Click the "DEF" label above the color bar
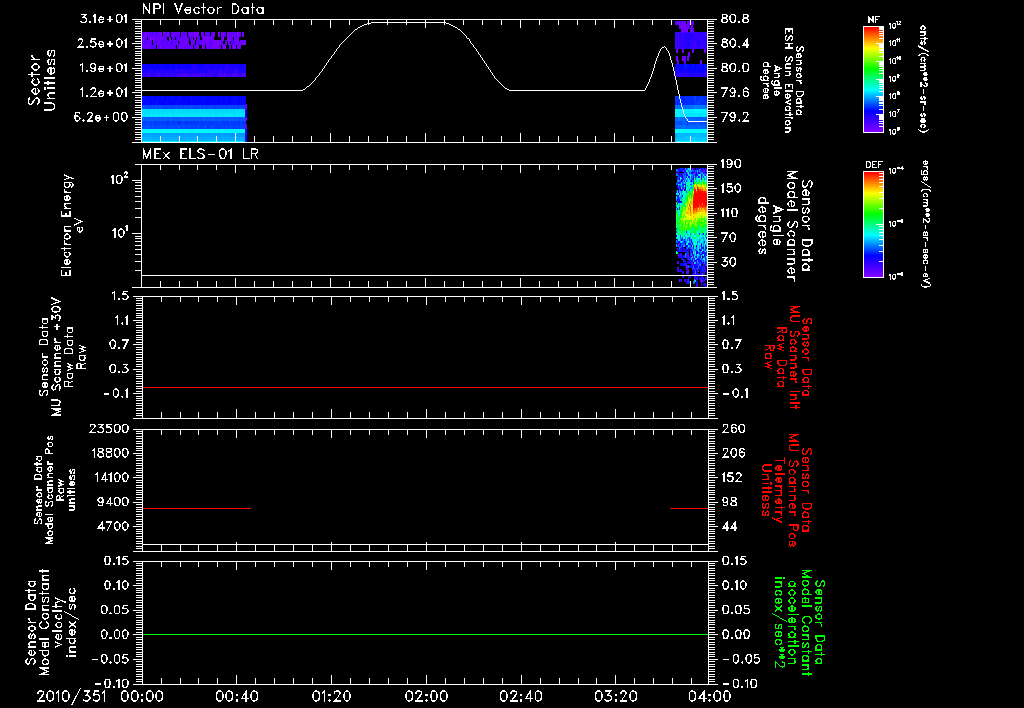 [873, 165]
